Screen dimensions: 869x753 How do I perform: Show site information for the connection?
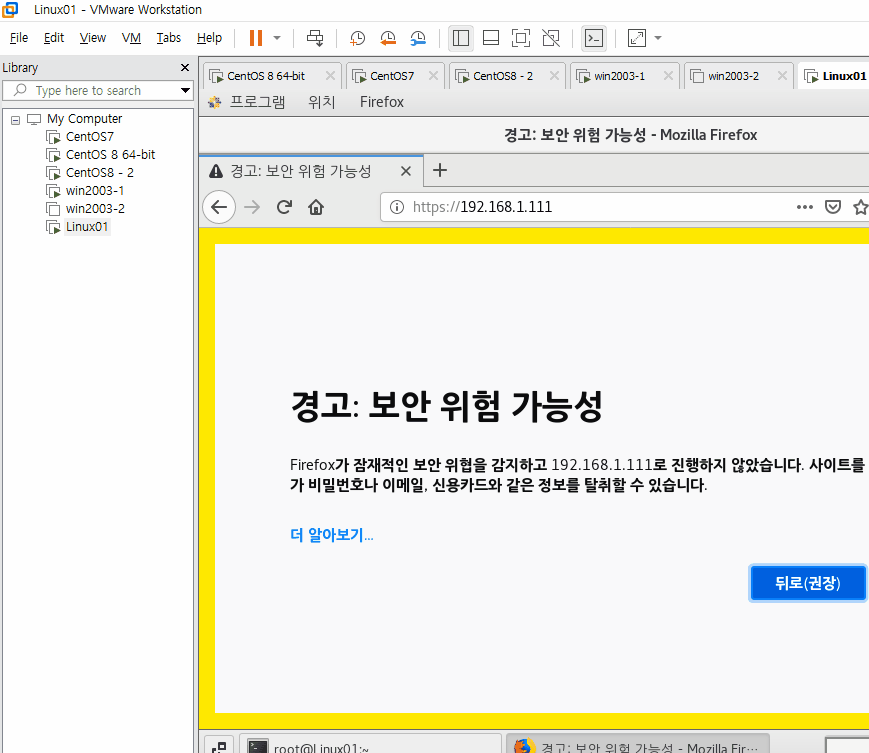(397, 207)
